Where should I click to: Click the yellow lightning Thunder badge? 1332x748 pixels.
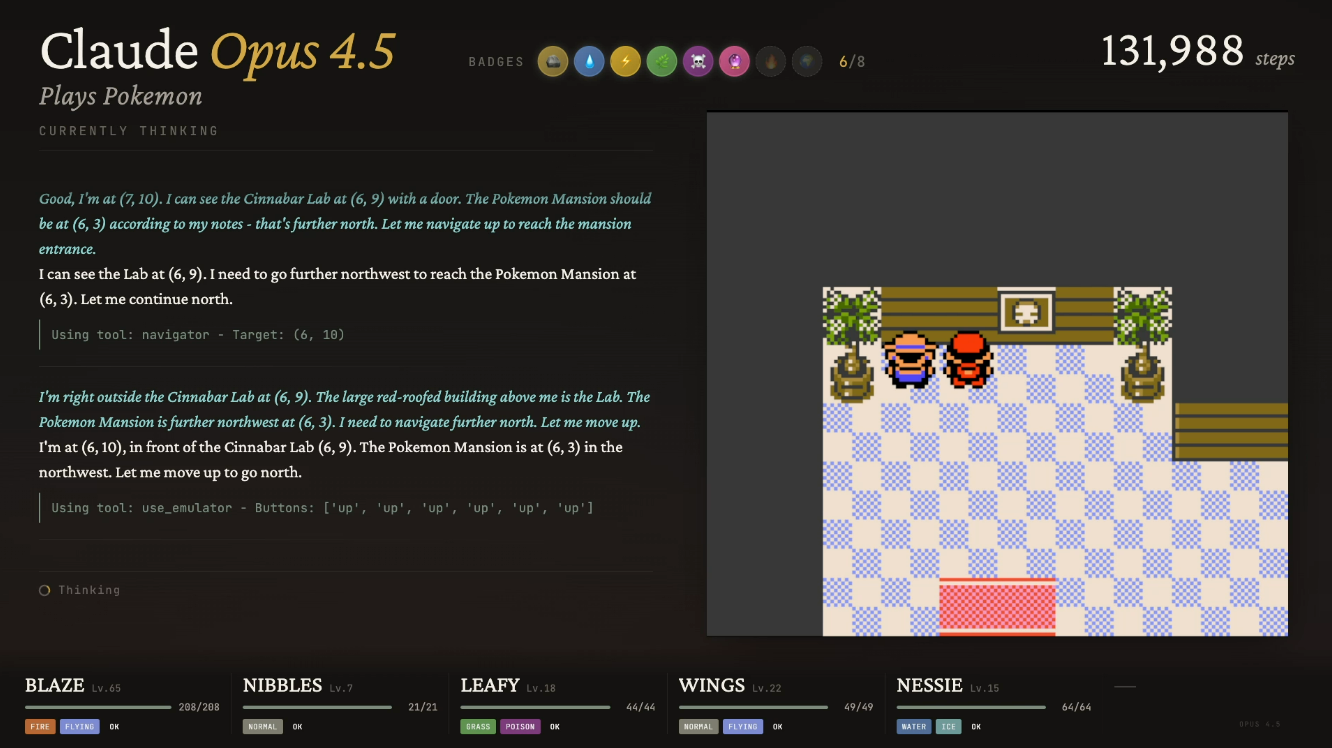625,62
